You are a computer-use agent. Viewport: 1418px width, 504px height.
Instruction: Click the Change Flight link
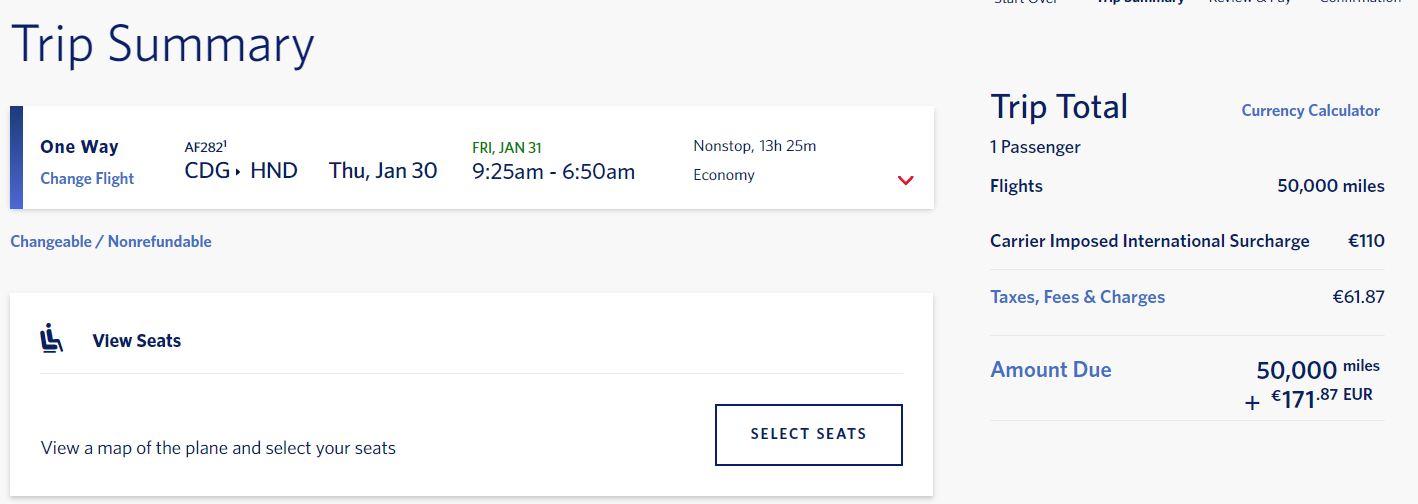click(x=87, y=179)
